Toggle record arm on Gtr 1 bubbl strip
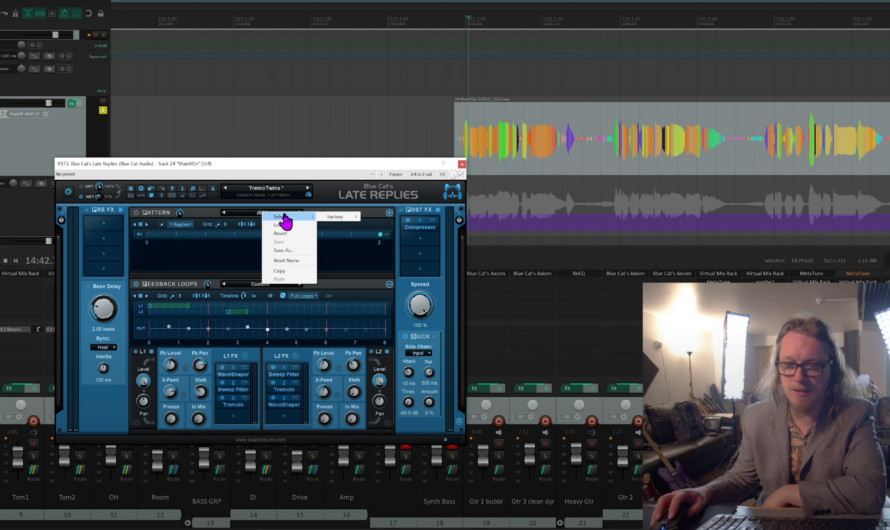The height and width of the screenshot is (530, 890). pos(498,420)
